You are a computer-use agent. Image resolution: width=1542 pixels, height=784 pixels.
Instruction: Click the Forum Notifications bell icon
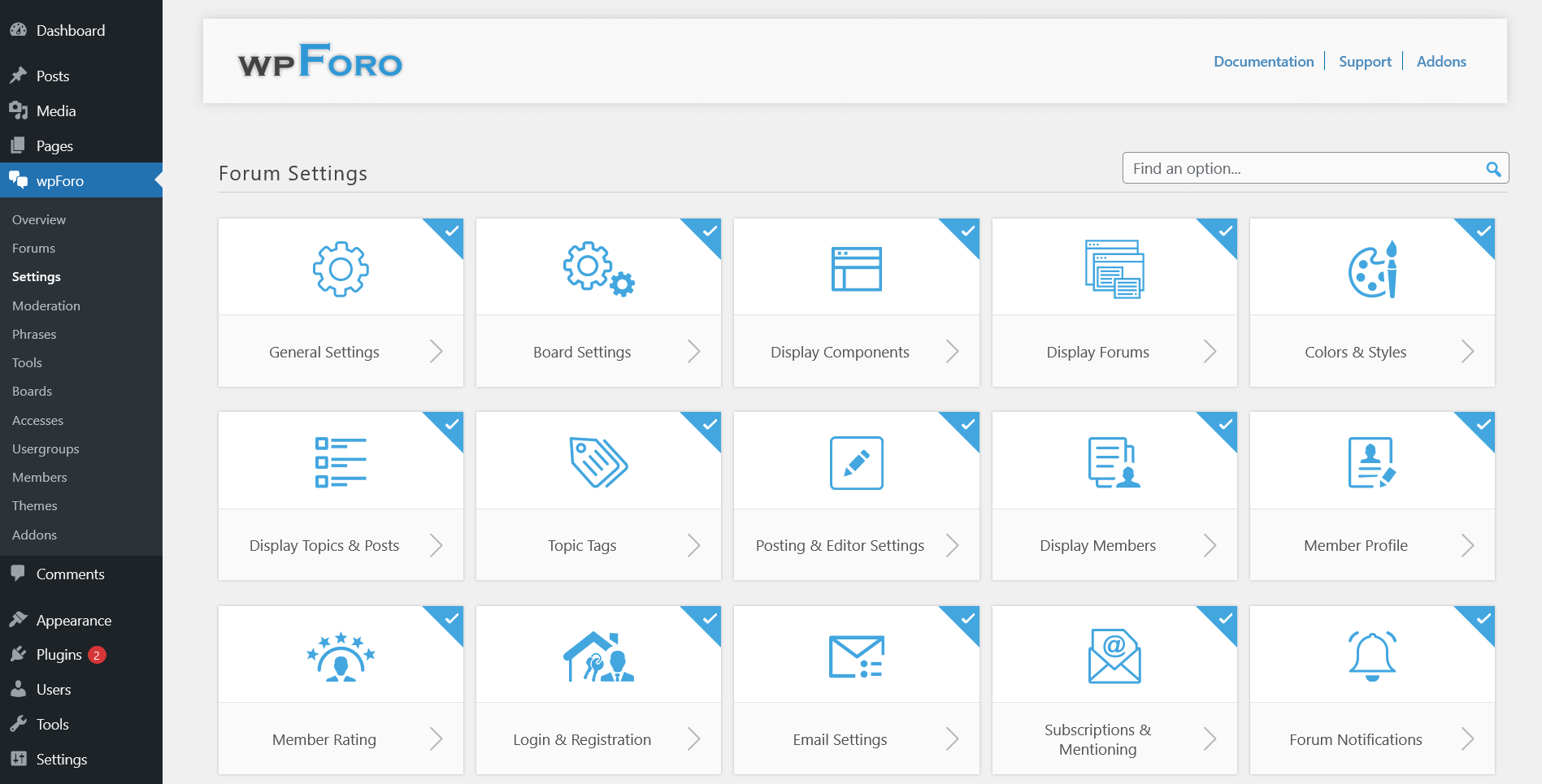1371,656
